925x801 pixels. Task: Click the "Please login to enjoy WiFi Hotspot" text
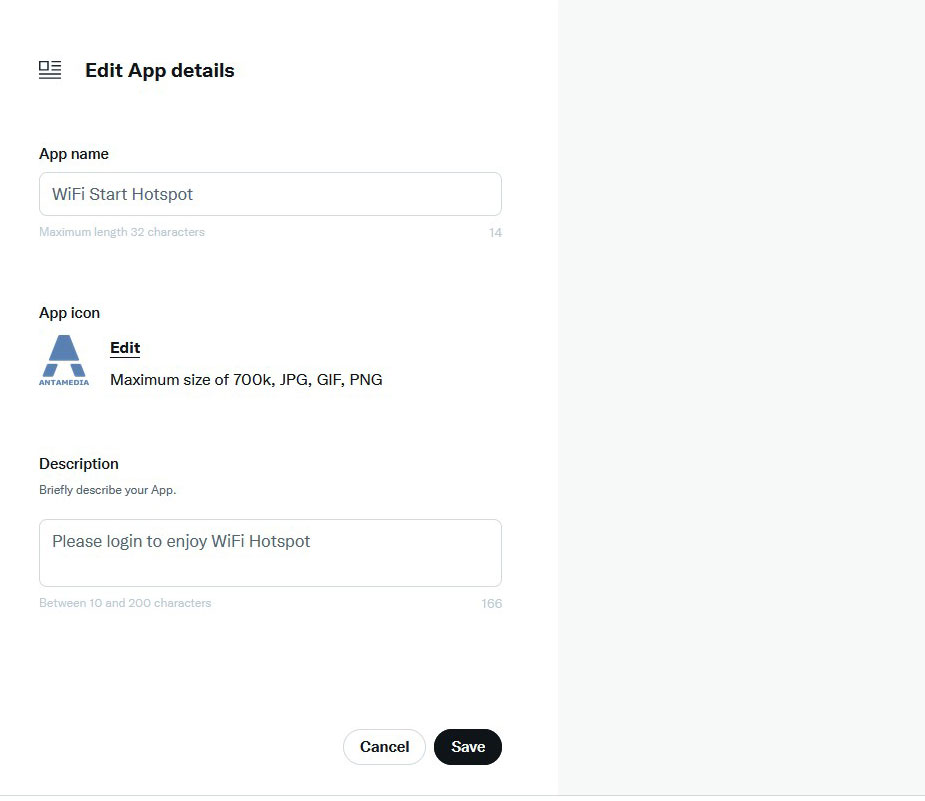pyautogui.click(x=181, y=541)
